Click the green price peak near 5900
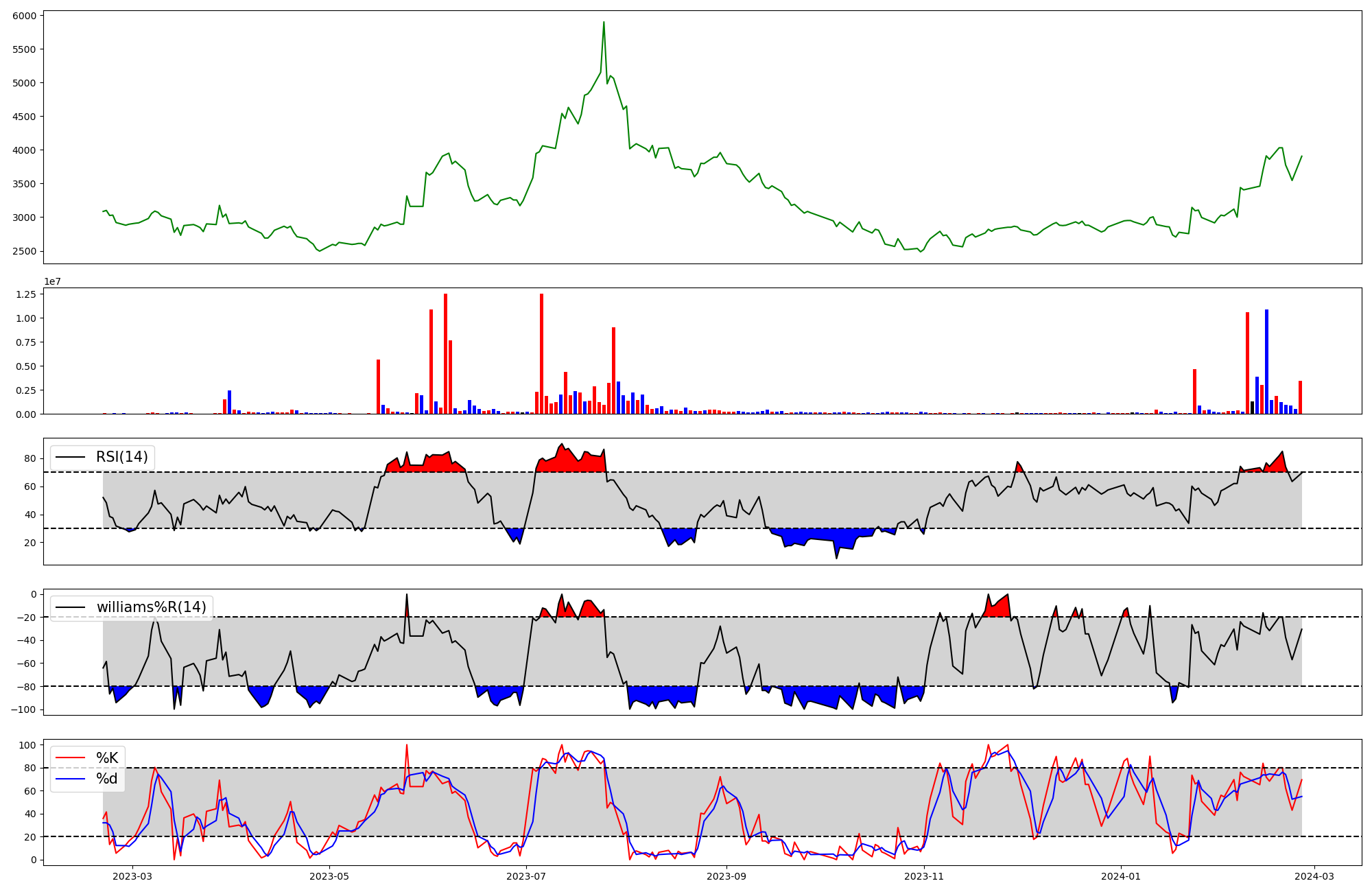 pos(604,23)
